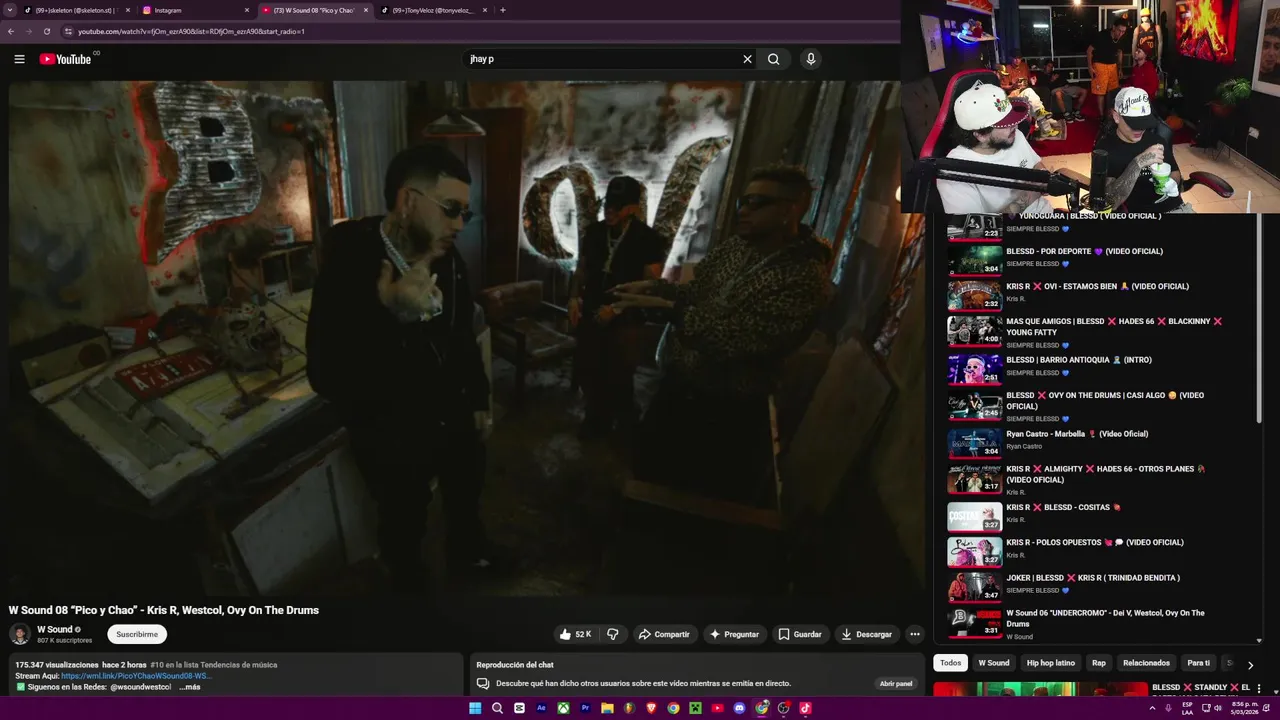Screen dimensions: 1280x720
Task: Open the YouTube hamburger guide menu
Action: [19, 59]
